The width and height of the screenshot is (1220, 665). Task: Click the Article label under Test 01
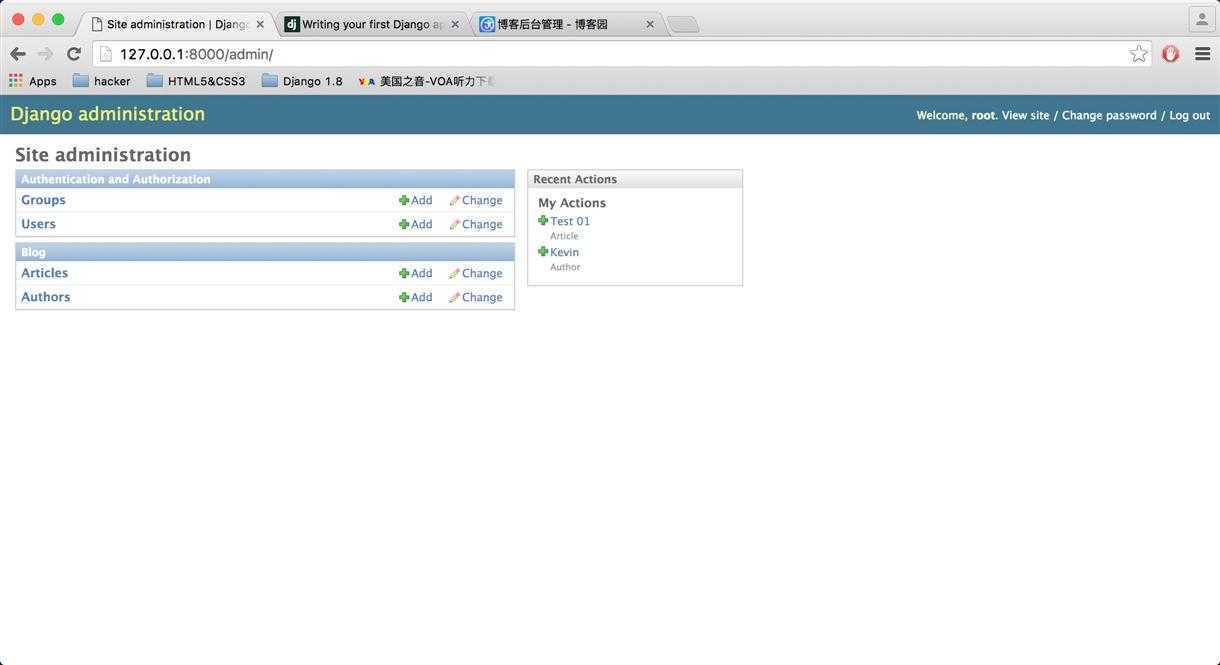point(564,236)
